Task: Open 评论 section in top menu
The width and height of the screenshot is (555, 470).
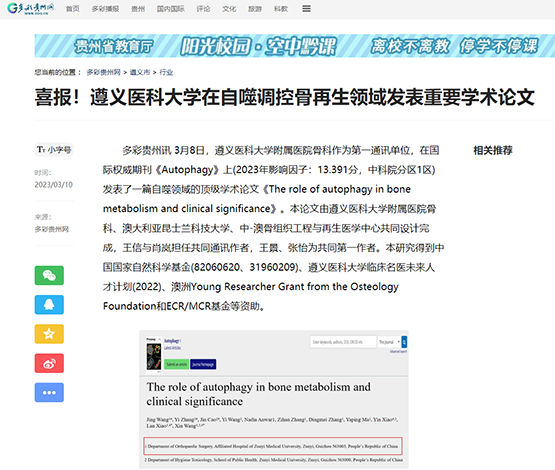Action: tap(203, 9)
